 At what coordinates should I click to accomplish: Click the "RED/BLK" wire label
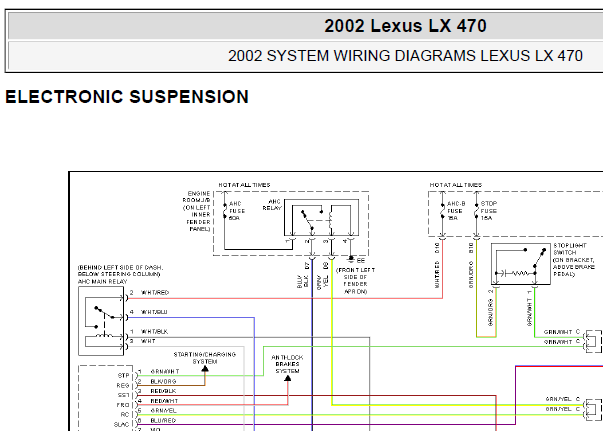point(163,391)
